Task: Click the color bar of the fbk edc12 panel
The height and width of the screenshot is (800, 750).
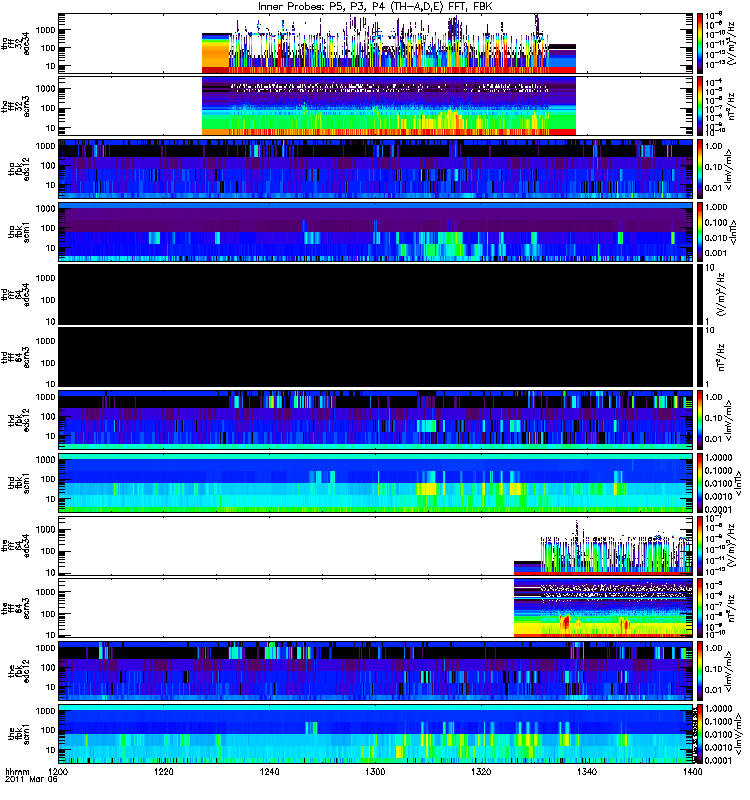Action: [x=700, y=671]
